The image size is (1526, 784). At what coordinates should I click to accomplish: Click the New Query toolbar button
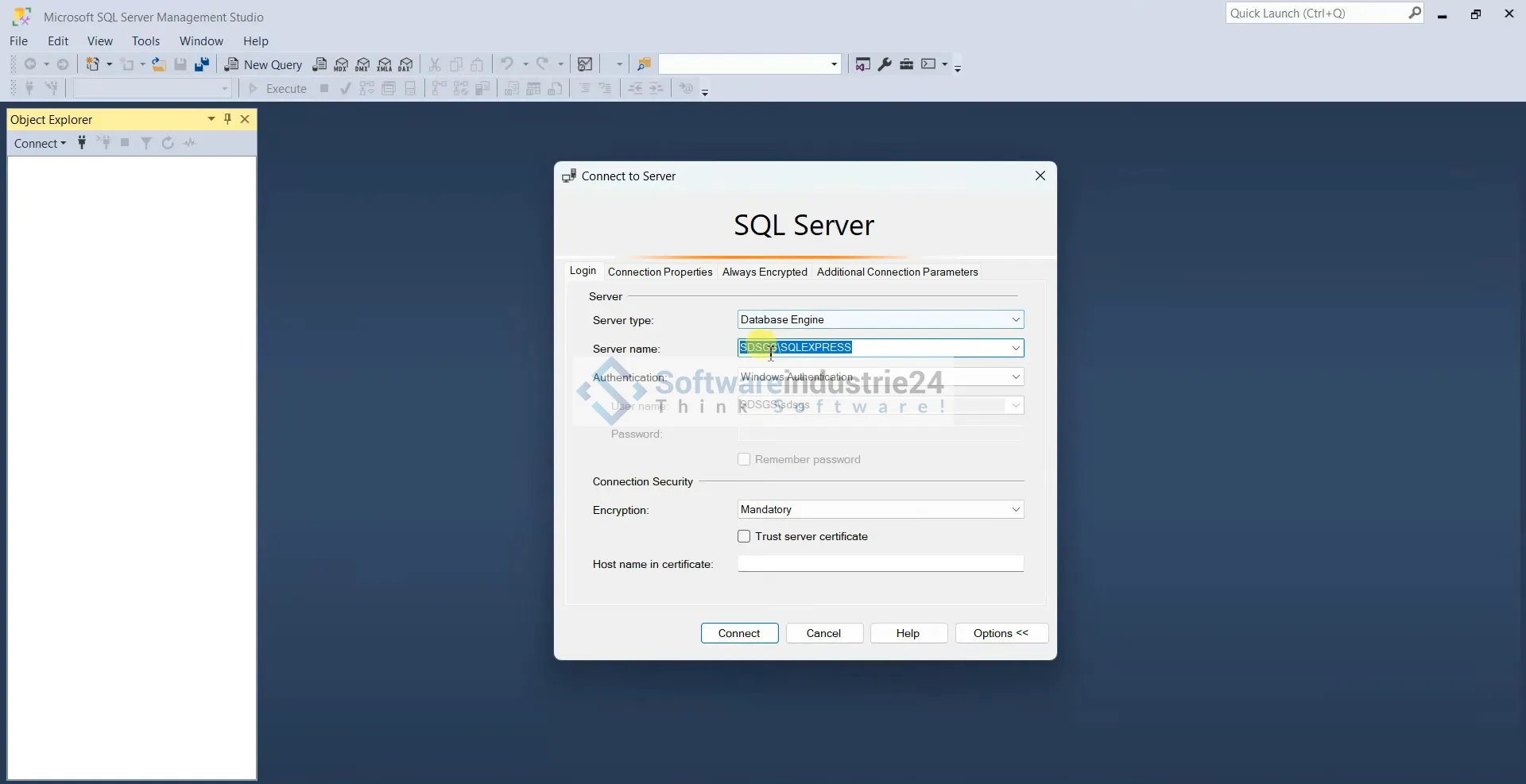click(x=263, y=65)
